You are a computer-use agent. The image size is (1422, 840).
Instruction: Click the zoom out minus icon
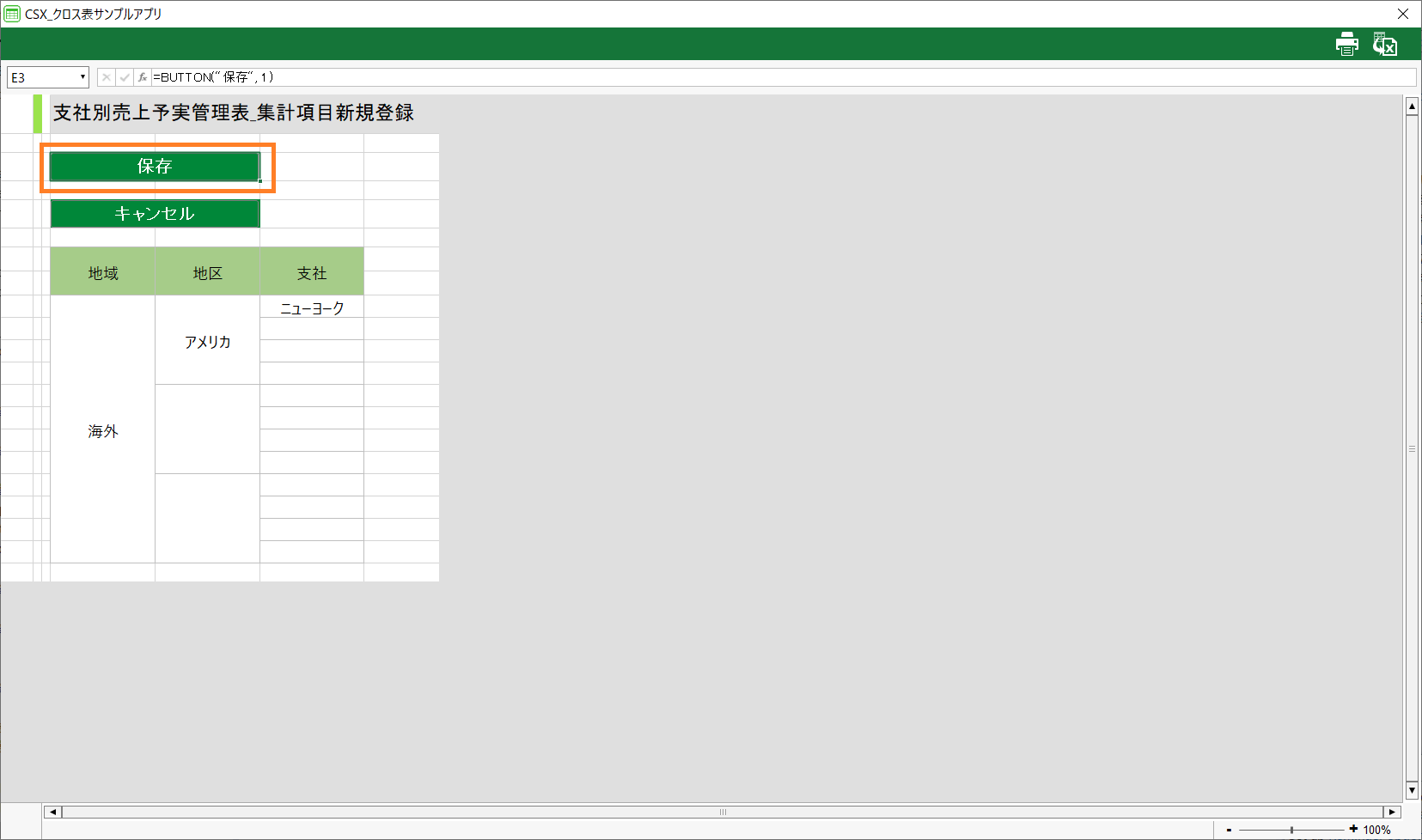click(x=1230, y=830)
